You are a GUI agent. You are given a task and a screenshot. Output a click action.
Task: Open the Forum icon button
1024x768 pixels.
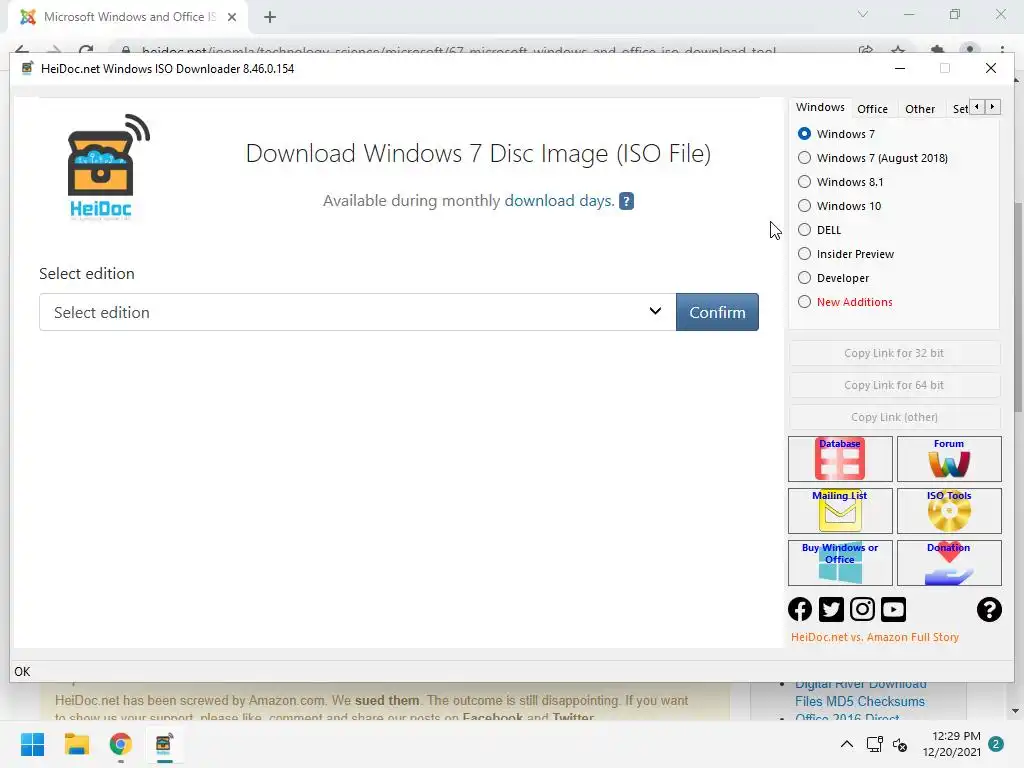click(x=949, y=459)
